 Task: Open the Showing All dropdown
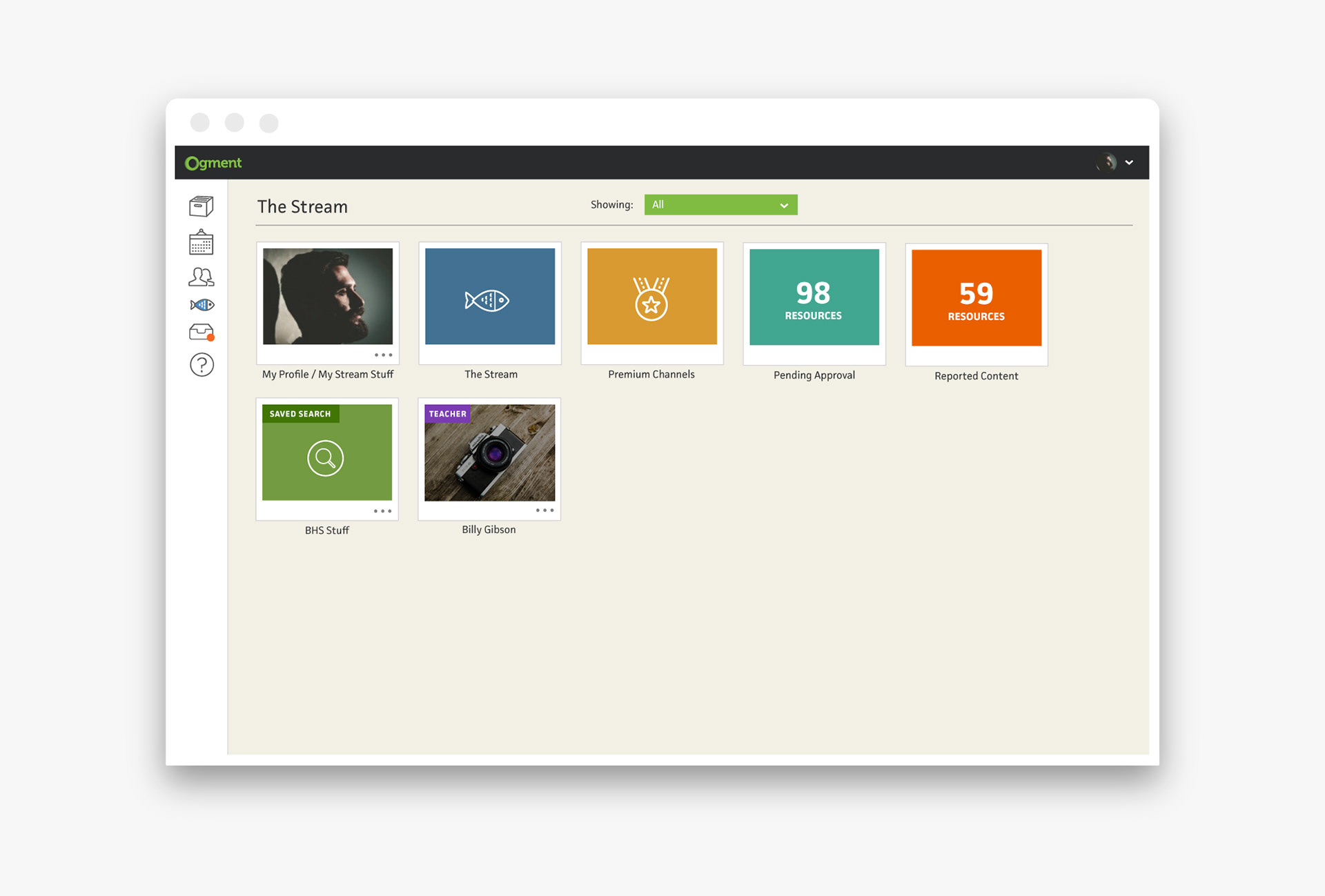pyautogui.click(x=720, y=205)
